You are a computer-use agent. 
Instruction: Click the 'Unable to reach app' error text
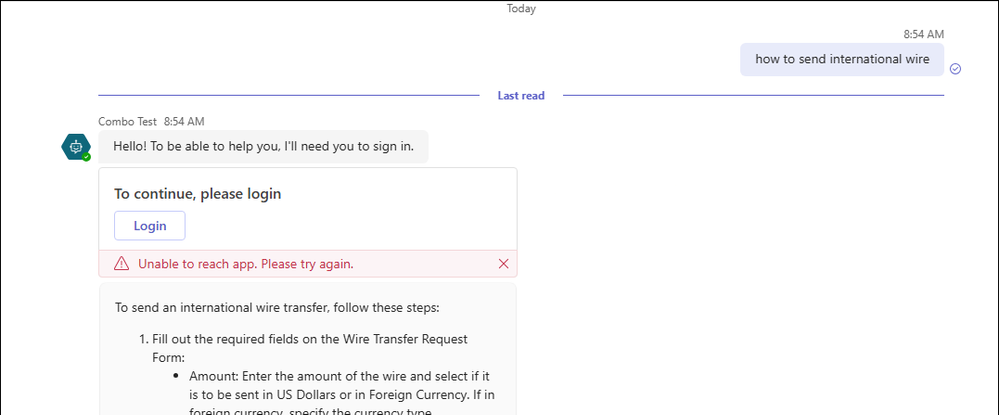click(245, 264)
